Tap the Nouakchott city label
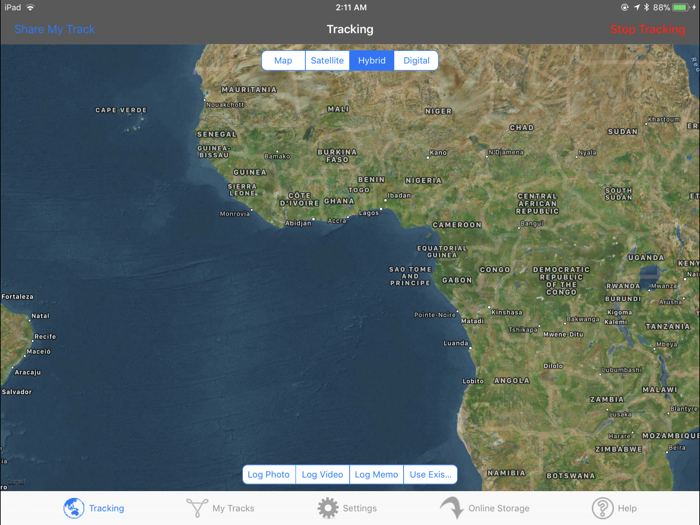The height and width of the screenshot is (525, 700). click(x=225, y=104)
